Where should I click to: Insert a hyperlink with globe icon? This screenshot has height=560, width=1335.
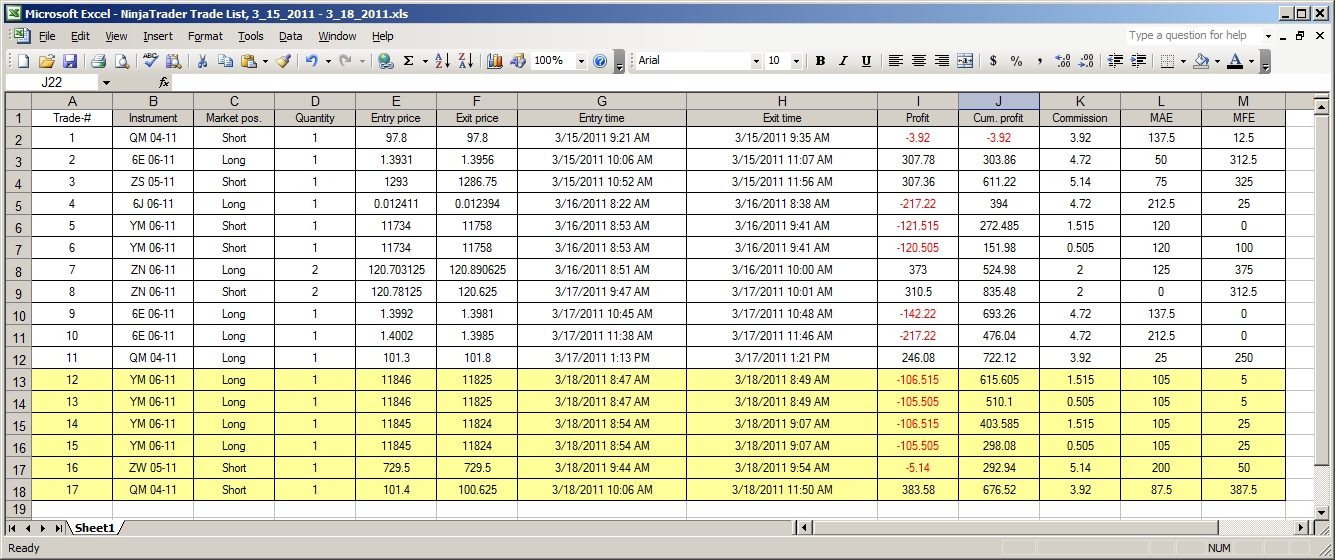(x=386, y=61)
